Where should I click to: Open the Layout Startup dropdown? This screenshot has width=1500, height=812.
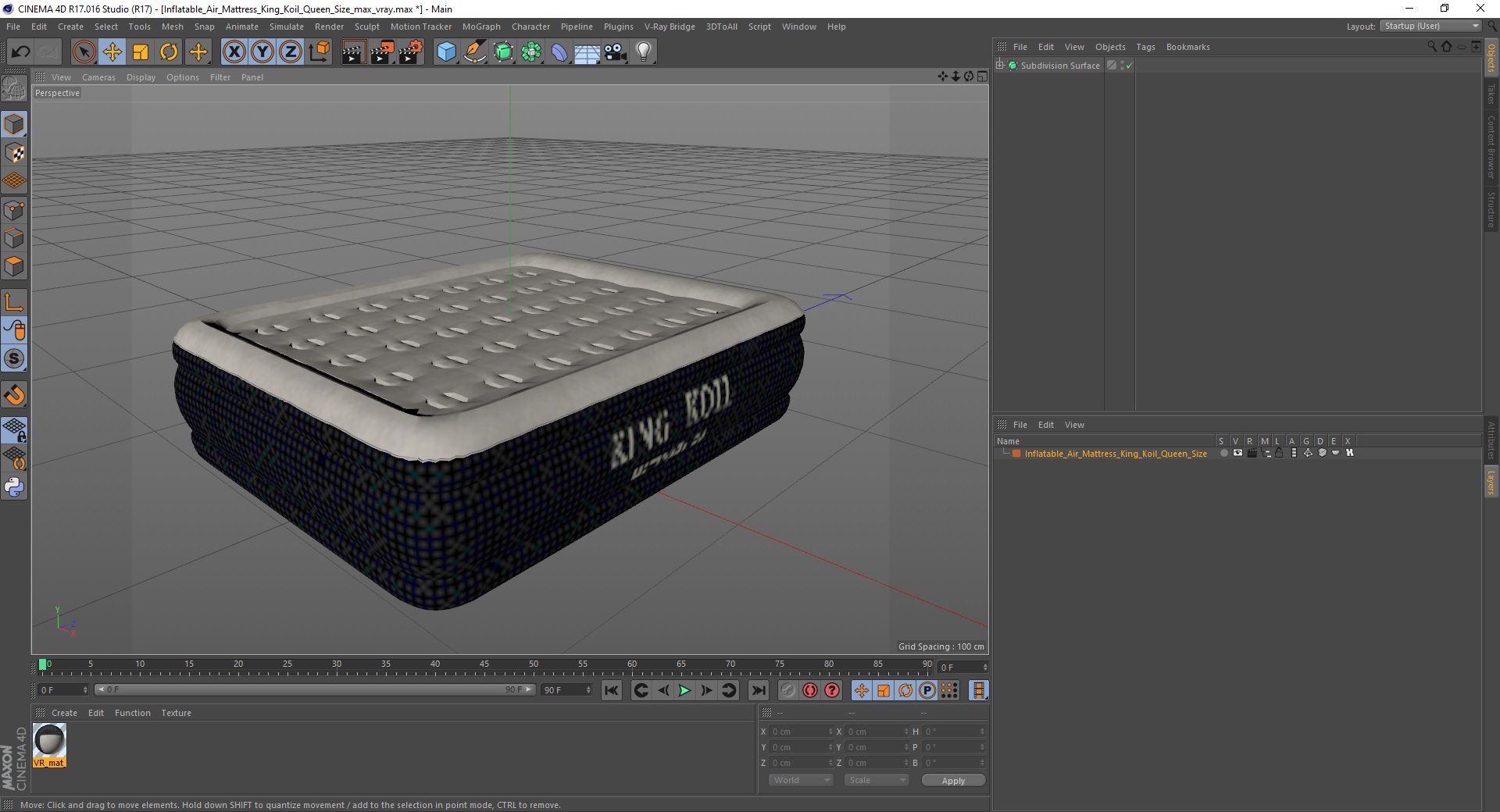click(x=1430, y=27)
